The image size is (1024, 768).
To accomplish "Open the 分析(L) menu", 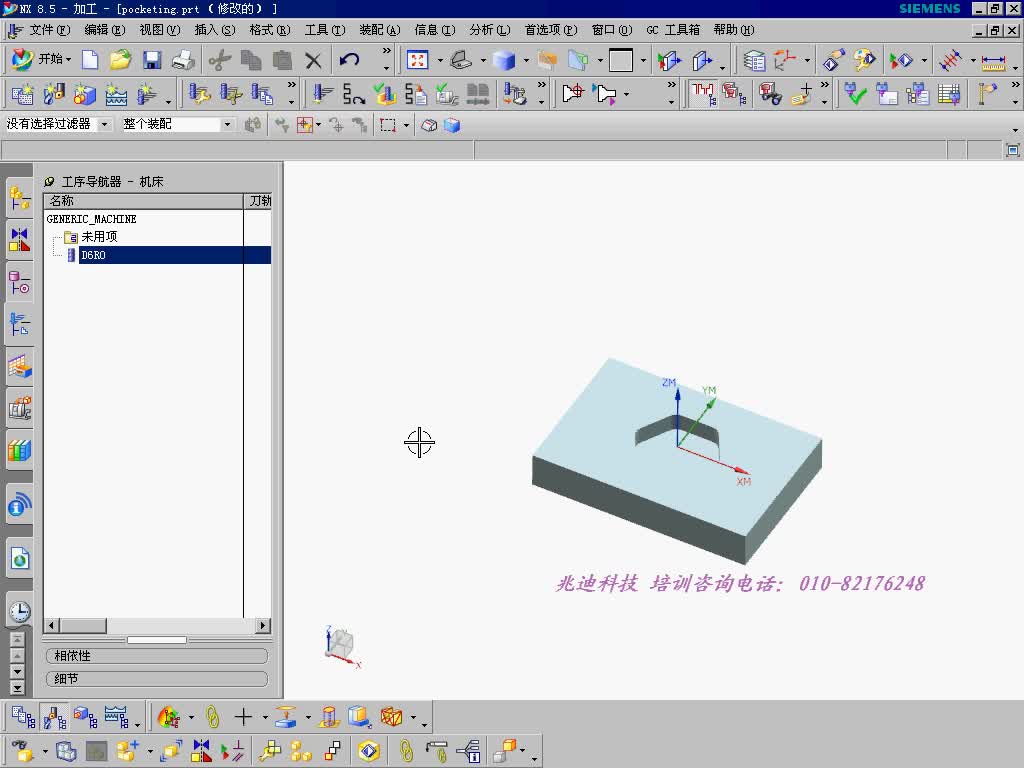I will pos(490,30).
